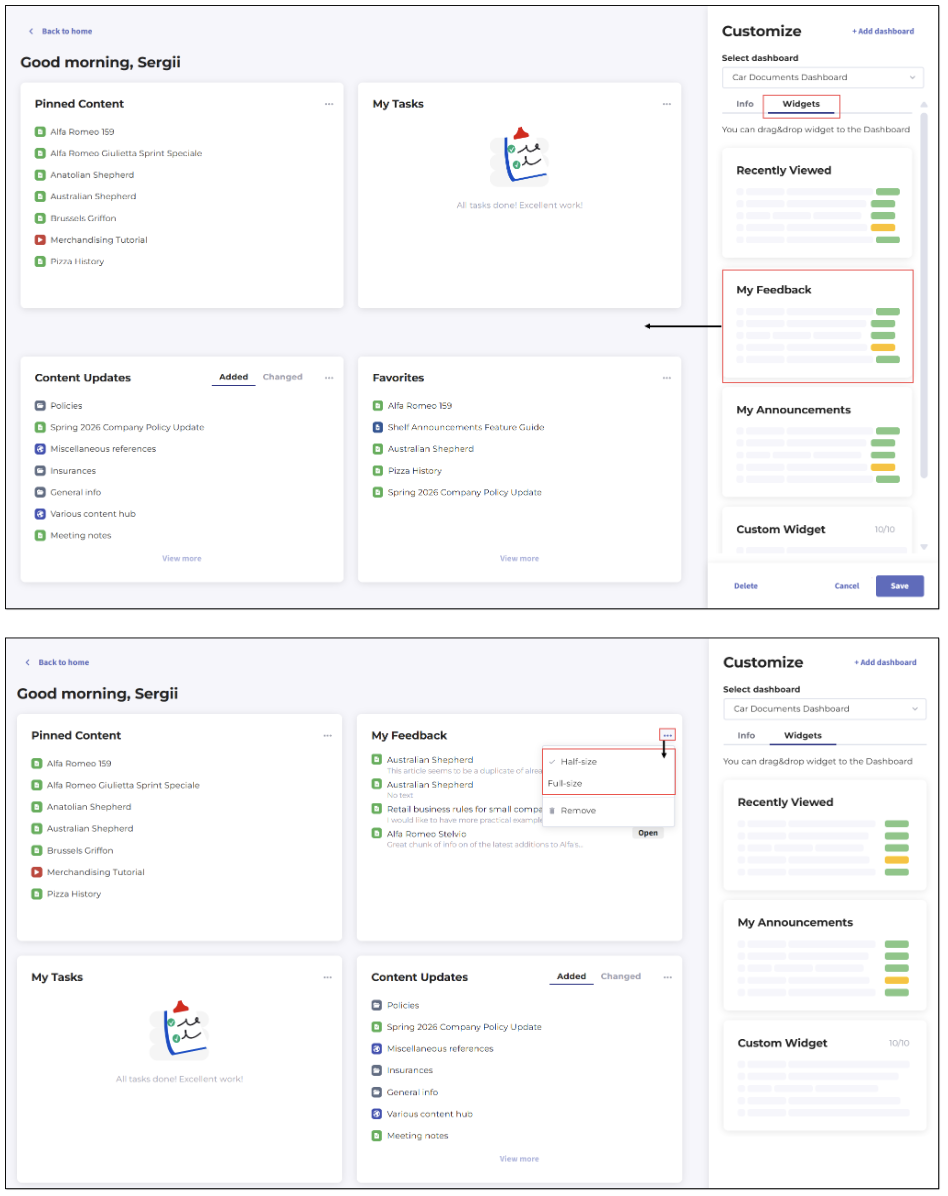Click back chevron icon in lower screenshot
948x1196 pixels.
click(27, 662)
